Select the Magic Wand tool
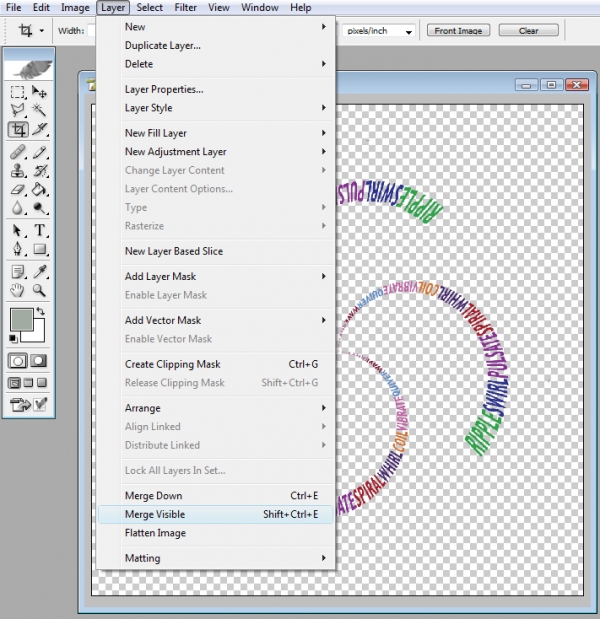 point(39,110)
